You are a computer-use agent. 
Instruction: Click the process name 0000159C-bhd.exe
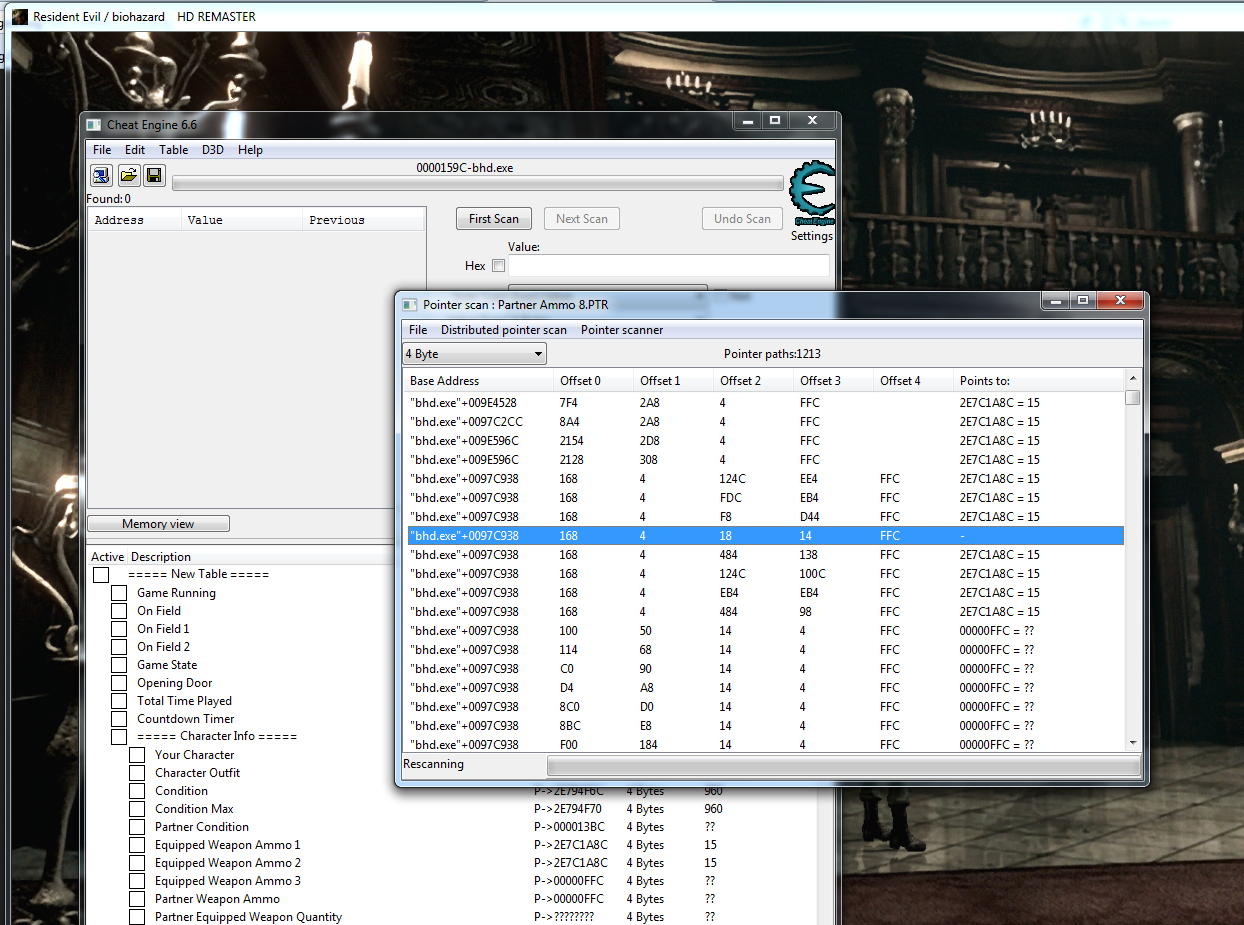point(465,168)
